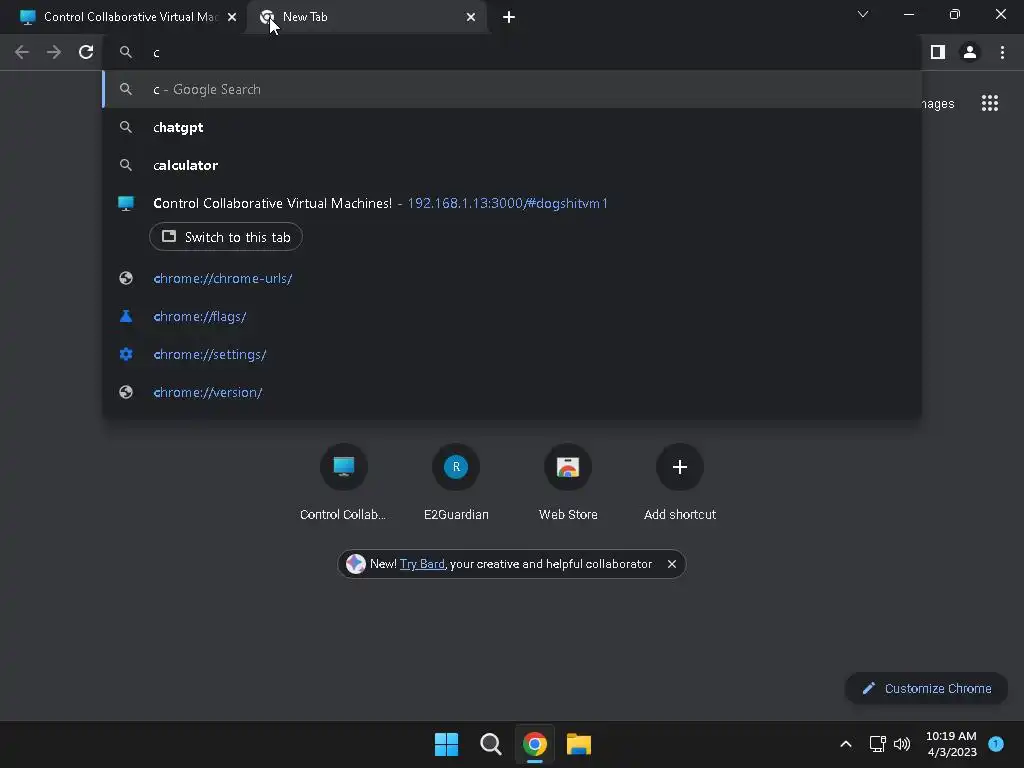This screenshot has height=768, width=1024.
Task: Click the browser forward arrow
Action: (54, 52)
